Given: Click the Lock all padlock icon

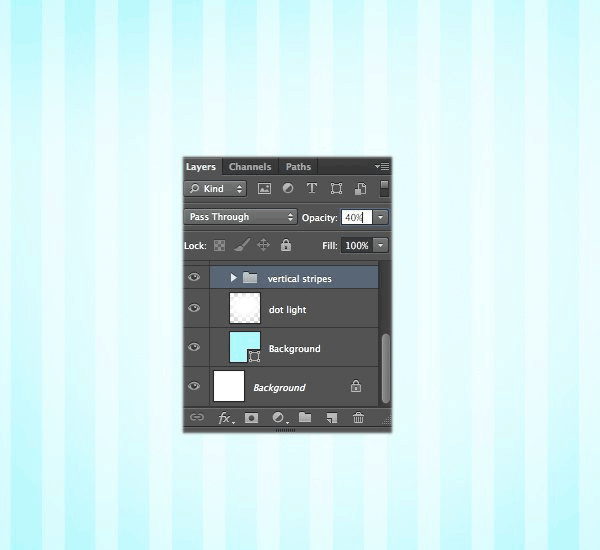Looking at the screenshot, I should tap(286, 245).
